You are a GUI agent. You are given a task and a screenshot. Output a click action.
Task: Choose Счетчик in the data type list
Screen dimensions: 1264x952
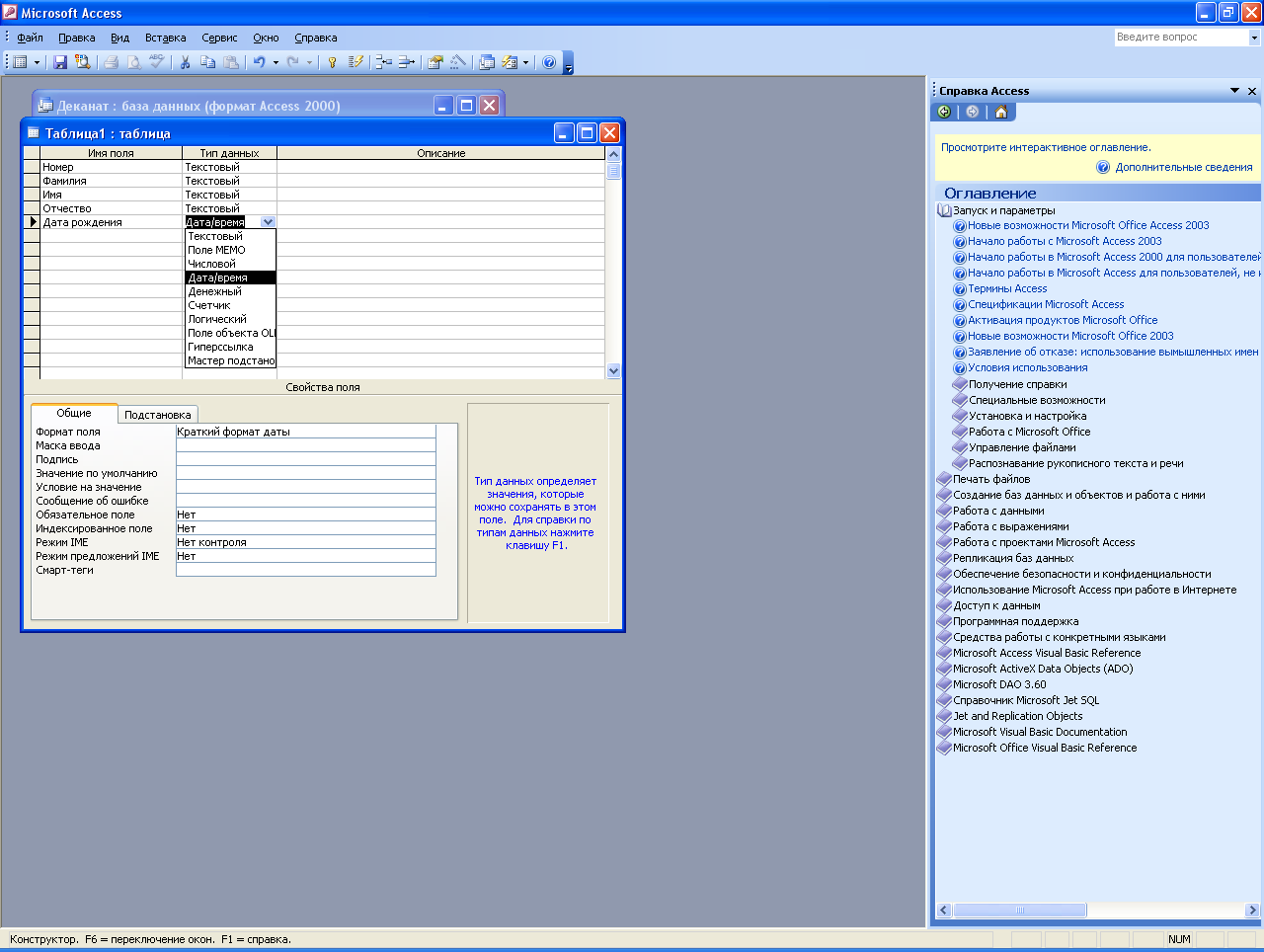(231, 305)
